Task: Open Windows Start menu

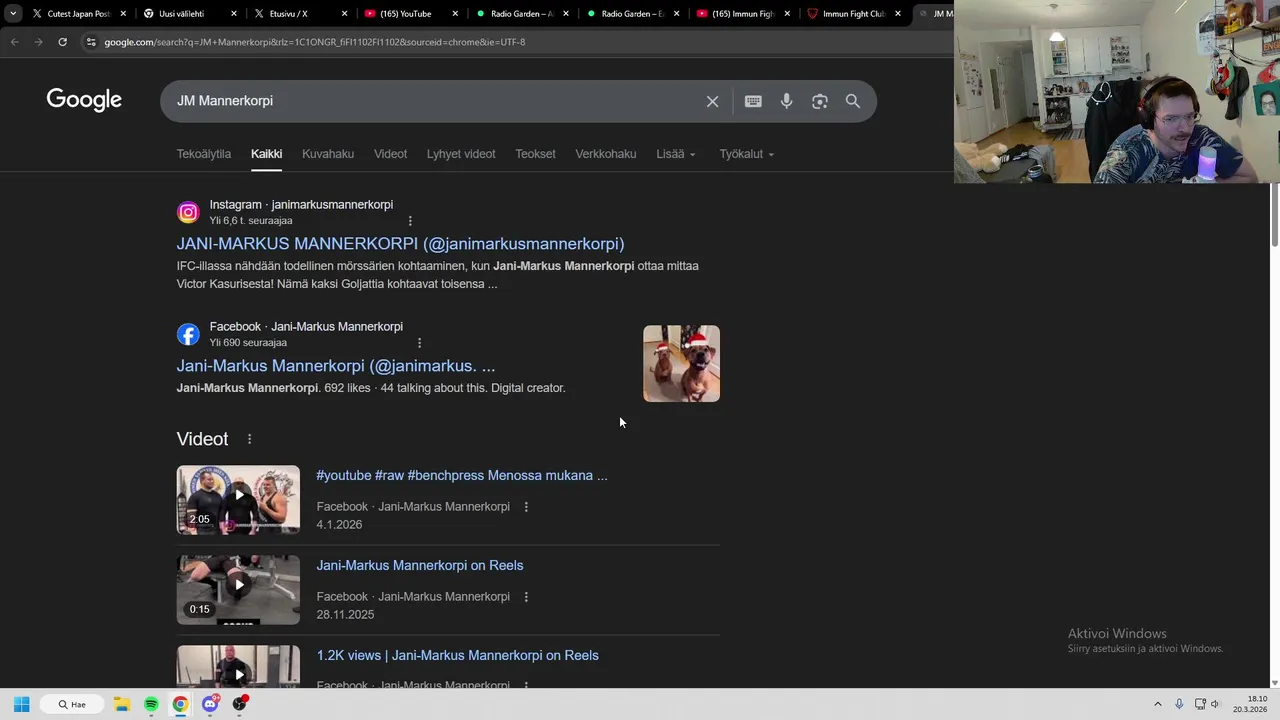Action: click(x=21, y=704)
